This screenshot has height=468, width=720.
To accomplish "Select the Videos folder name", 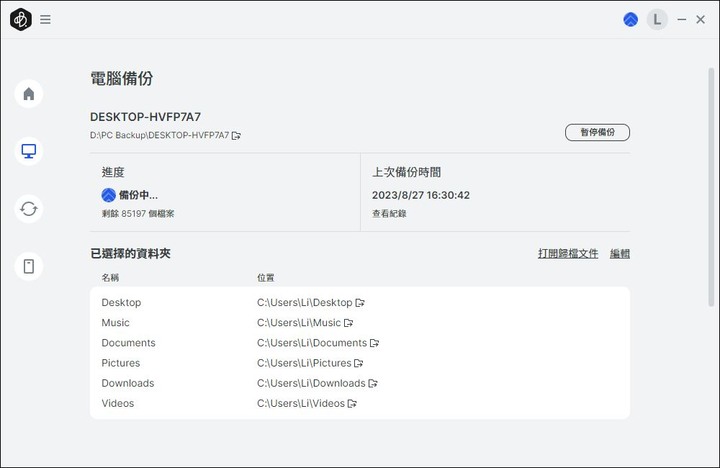I will (x=118, y=404).
